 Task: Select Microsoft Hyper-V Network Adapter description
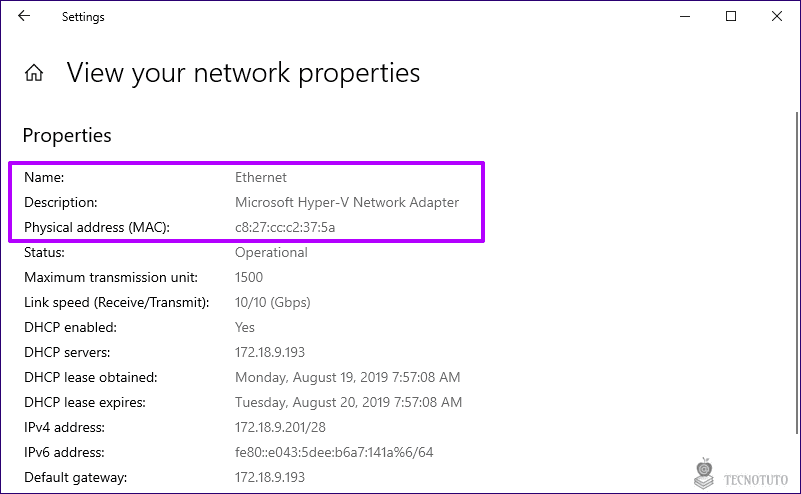click(x=347, y=202)
